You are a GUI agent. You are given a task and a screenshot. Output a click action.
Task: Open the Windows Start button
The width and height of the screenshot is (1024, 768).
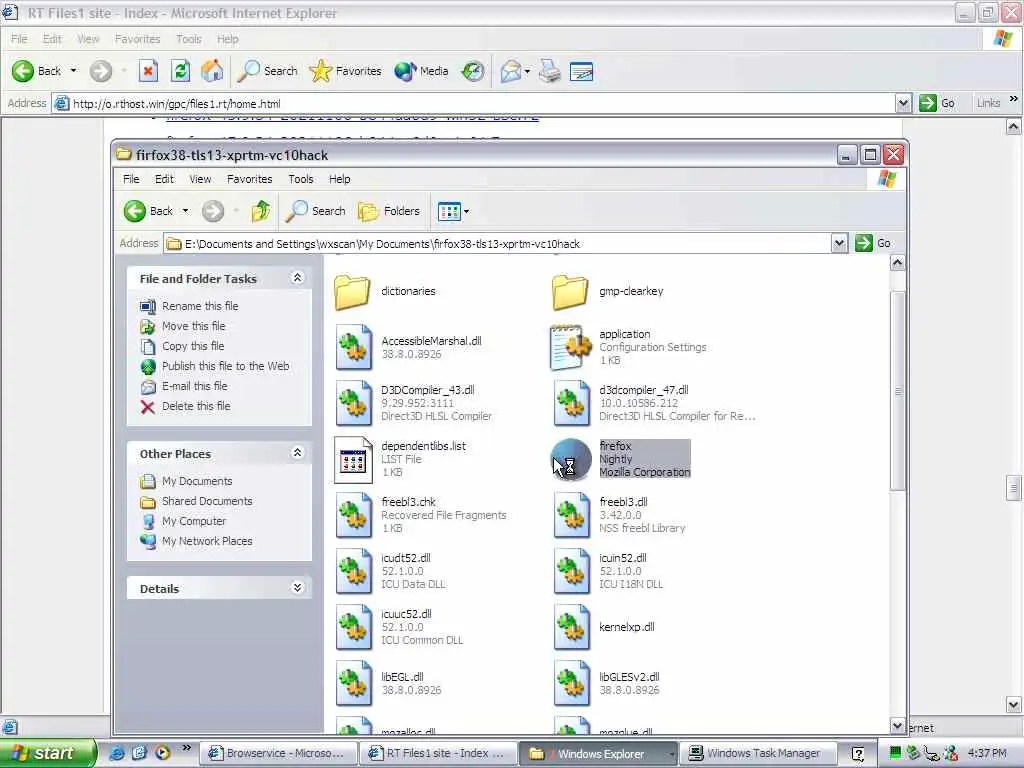tap(48, 753)
